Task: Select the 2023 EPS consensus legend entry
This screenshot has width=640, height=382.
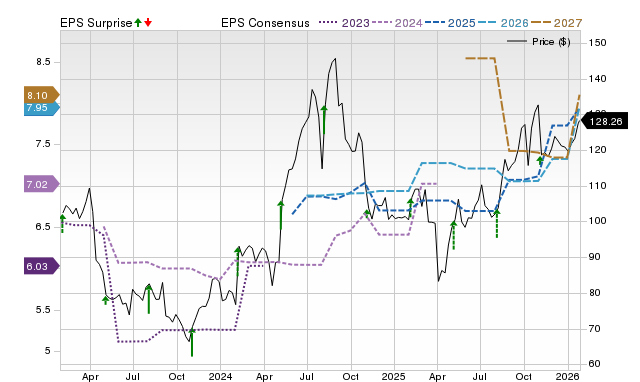Action: coord(344,23)
